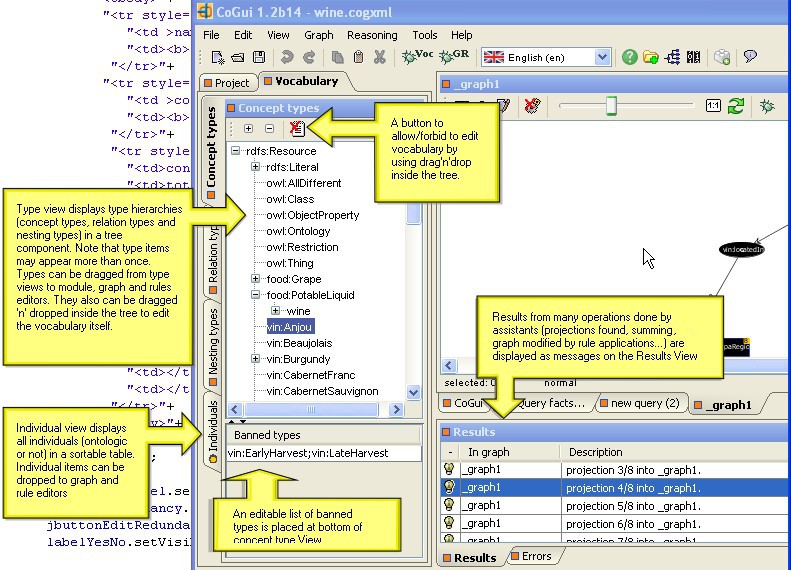Open the Help menu
Screen dimensions: 791x570
click(x=462, y=35)
